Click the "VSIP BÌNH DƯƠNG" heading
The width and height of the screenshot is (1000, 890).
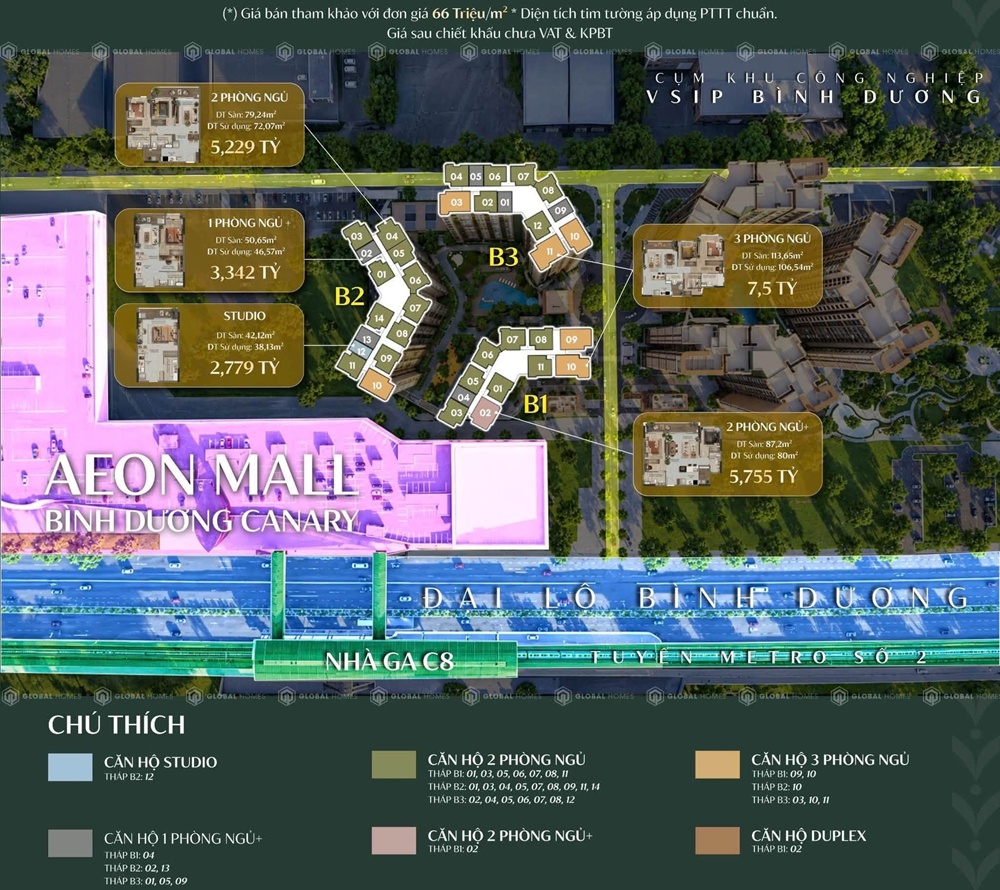click(814, 97)
